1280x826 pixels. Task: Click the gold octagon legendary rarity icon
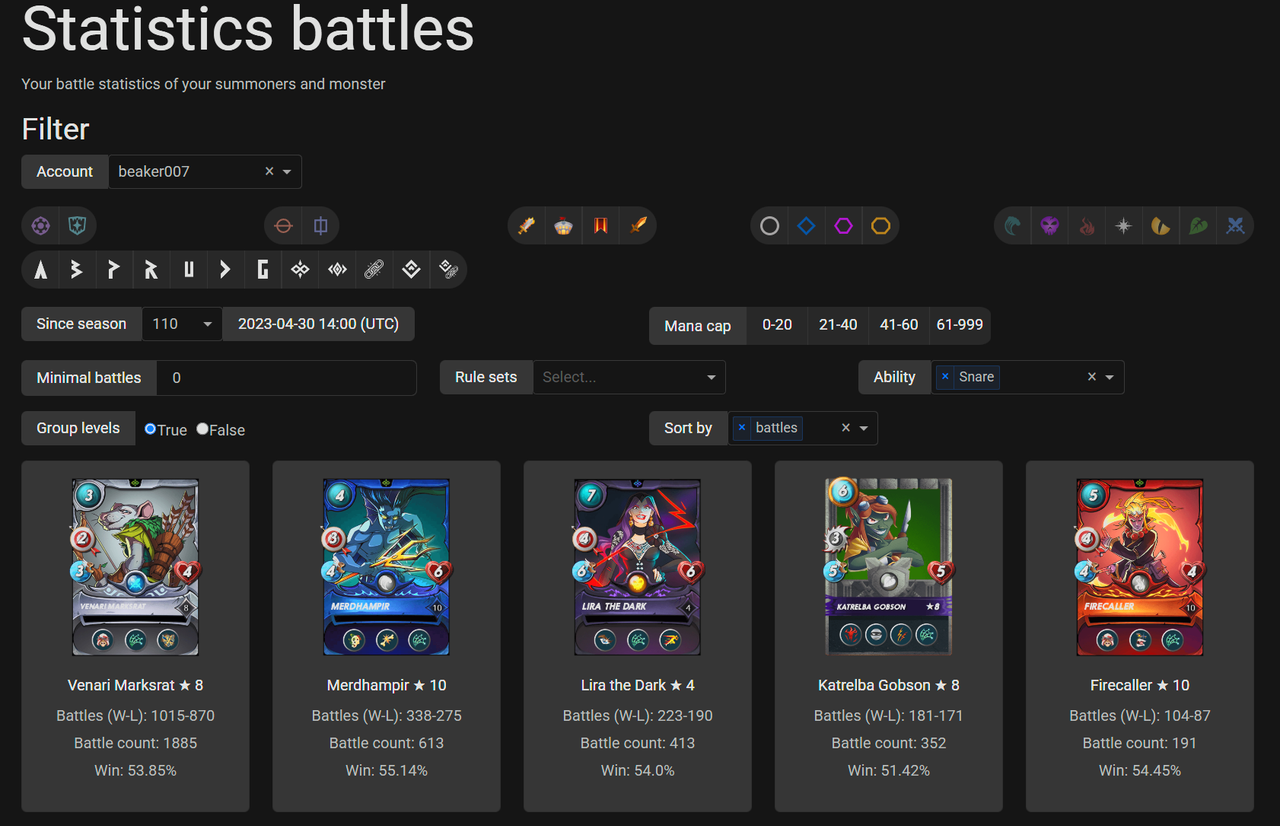pos(880,226)
